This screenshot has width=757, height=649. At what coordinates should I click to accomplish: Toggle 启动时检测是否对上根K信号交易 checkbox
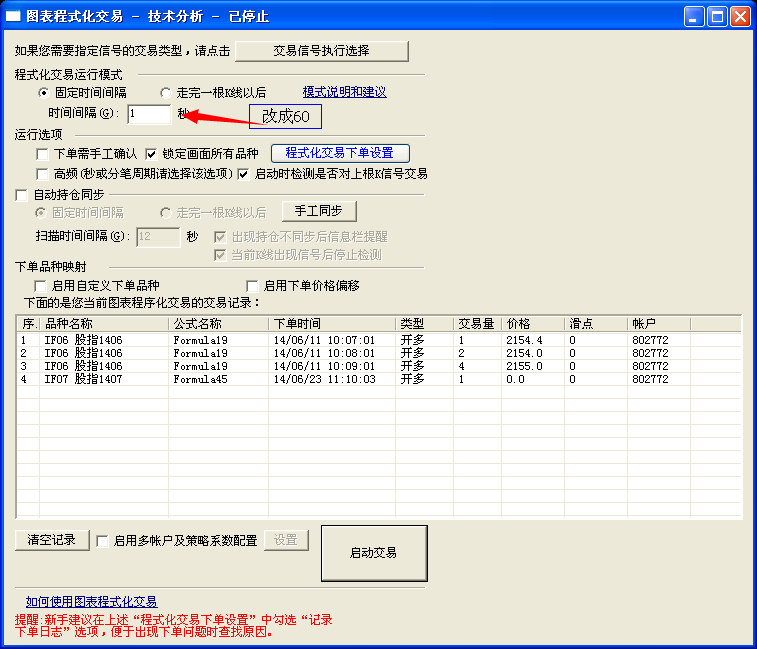point(243,174)
